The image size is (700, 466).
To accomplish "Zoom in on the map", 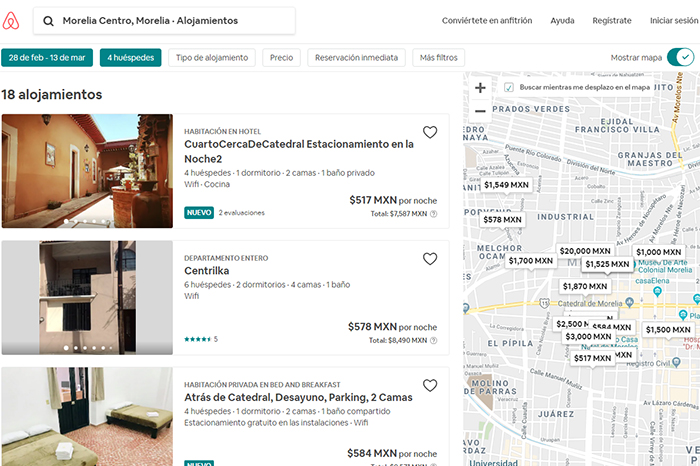I will click(481, 88).
